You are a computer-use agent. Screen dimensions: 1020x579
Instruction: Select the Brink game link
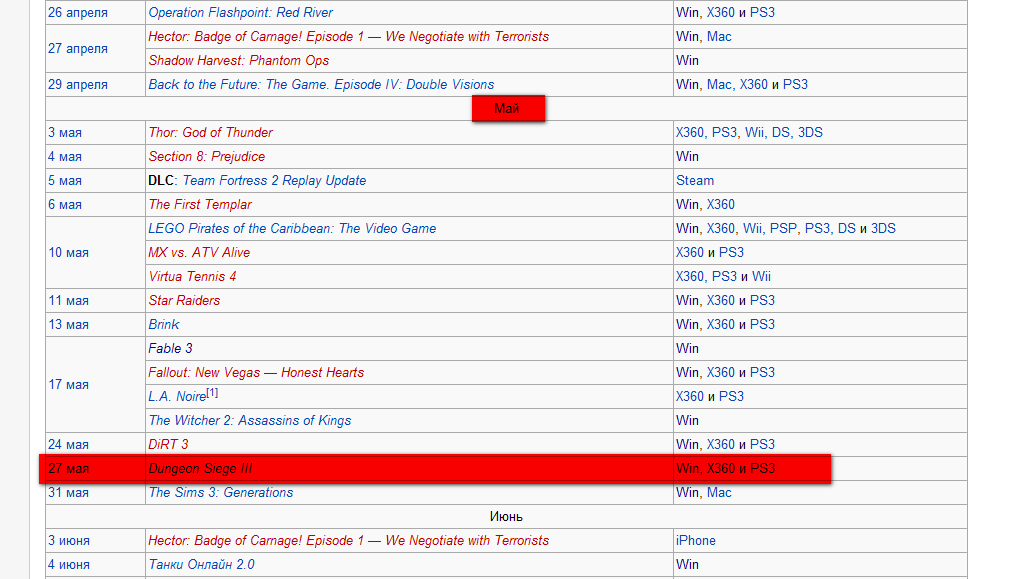[163, 325]
